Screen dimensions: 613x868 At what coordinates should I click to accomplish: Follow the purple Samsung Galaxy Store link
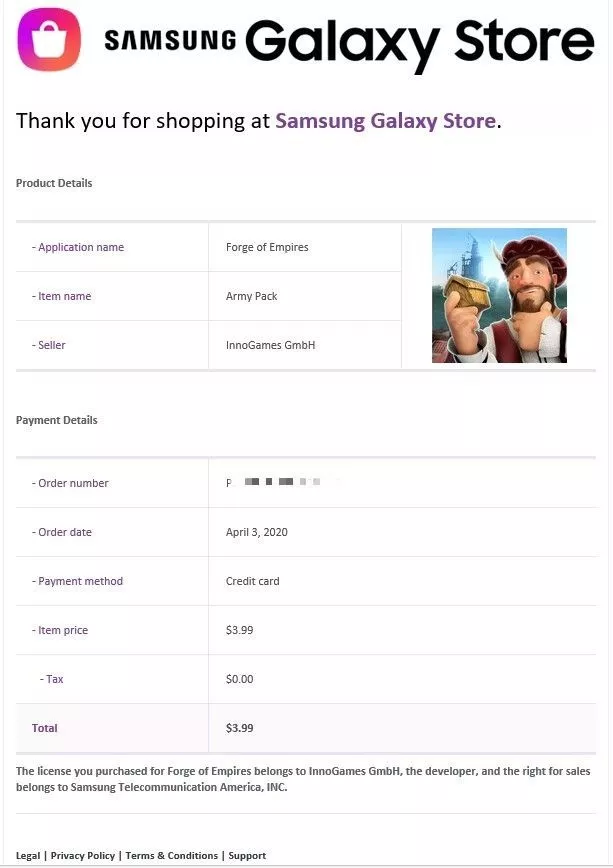pyautogui.click(x=385, y=121)
